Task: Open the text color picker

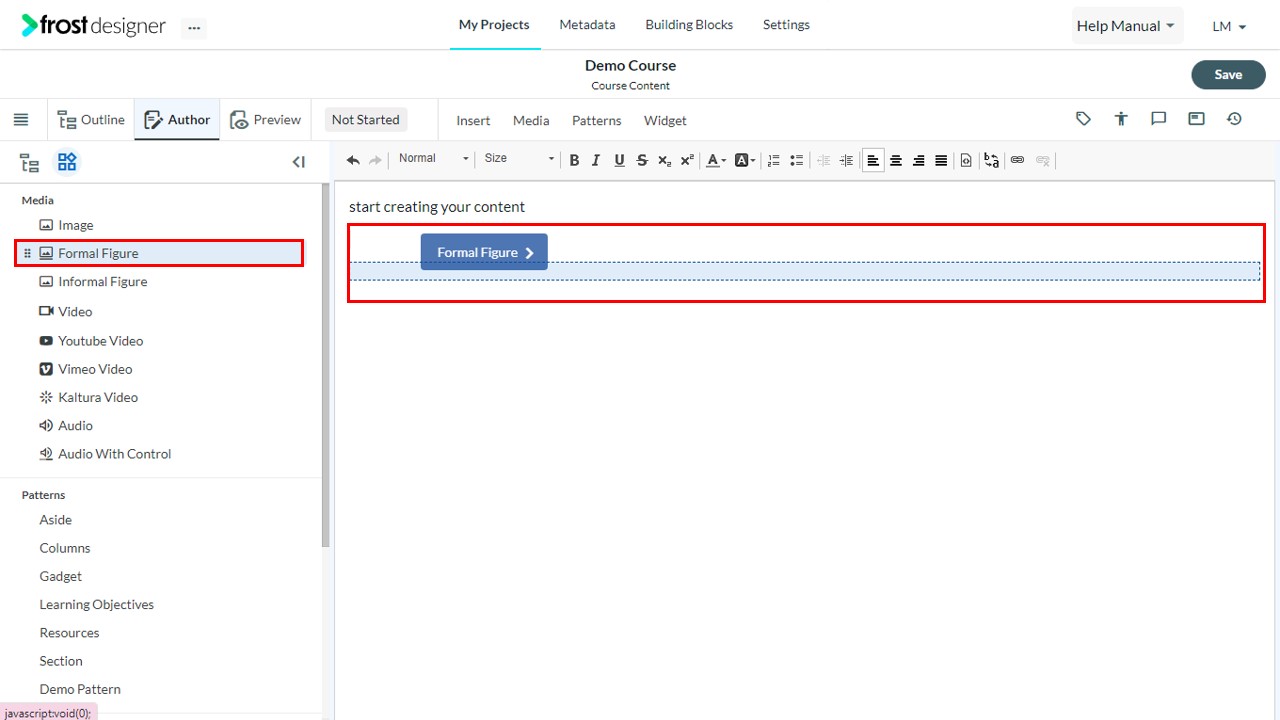Action: 716,160
